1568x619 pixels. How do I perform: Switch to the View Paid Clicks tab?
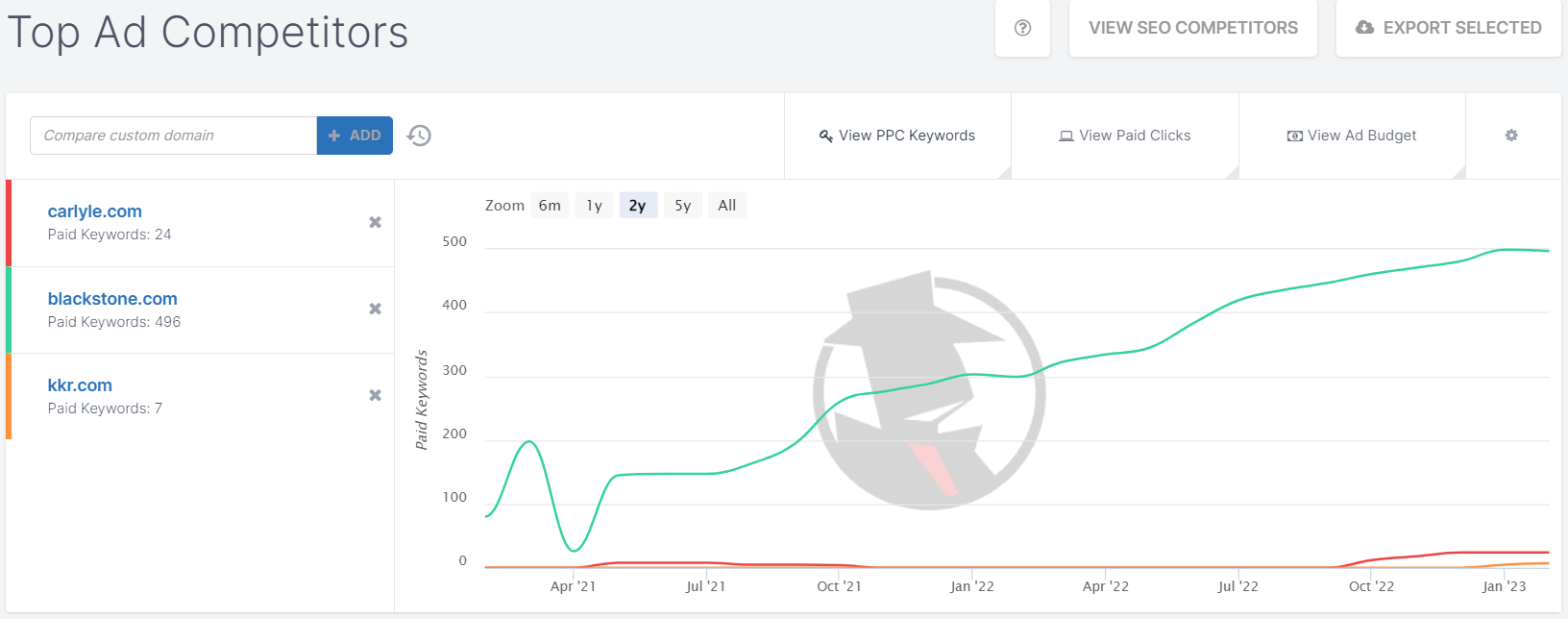(1125, 136)
